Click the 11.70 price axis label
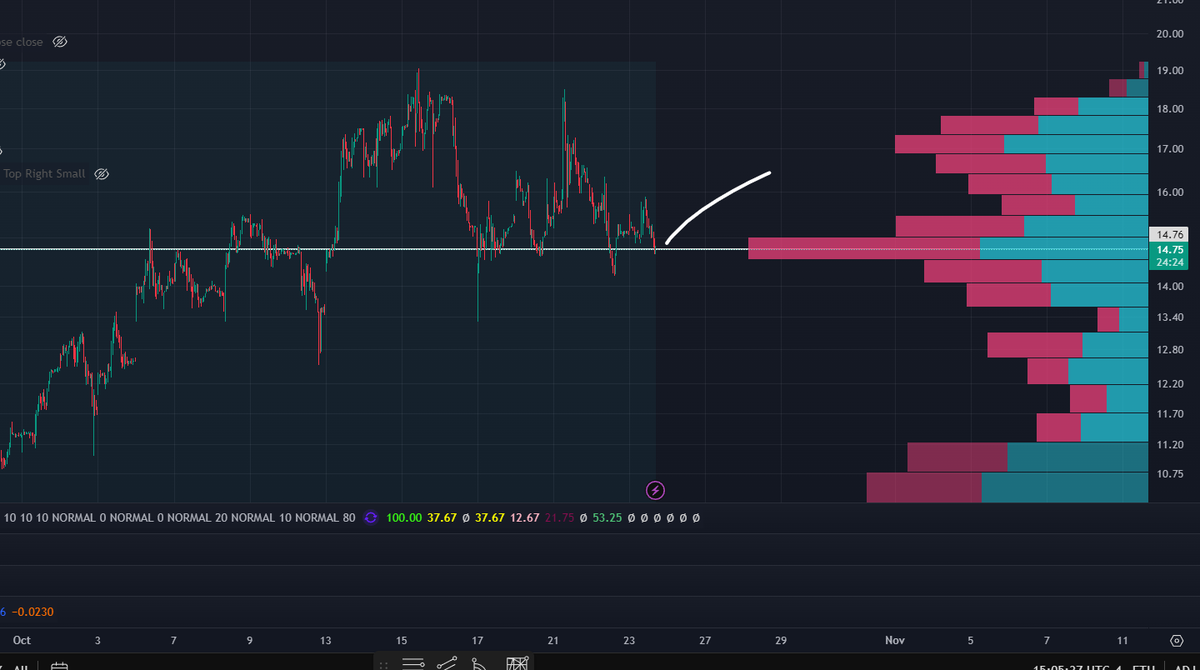This screenshot has height=670, width=1200. tap(1170, 414)
